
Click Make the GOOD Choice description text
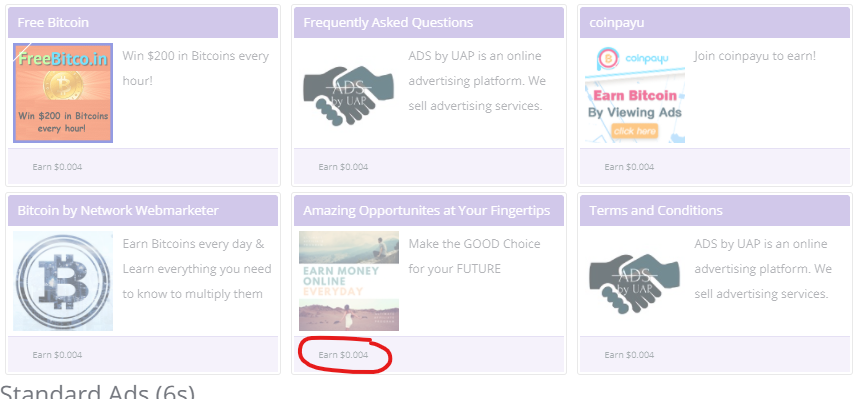(474, 256)
